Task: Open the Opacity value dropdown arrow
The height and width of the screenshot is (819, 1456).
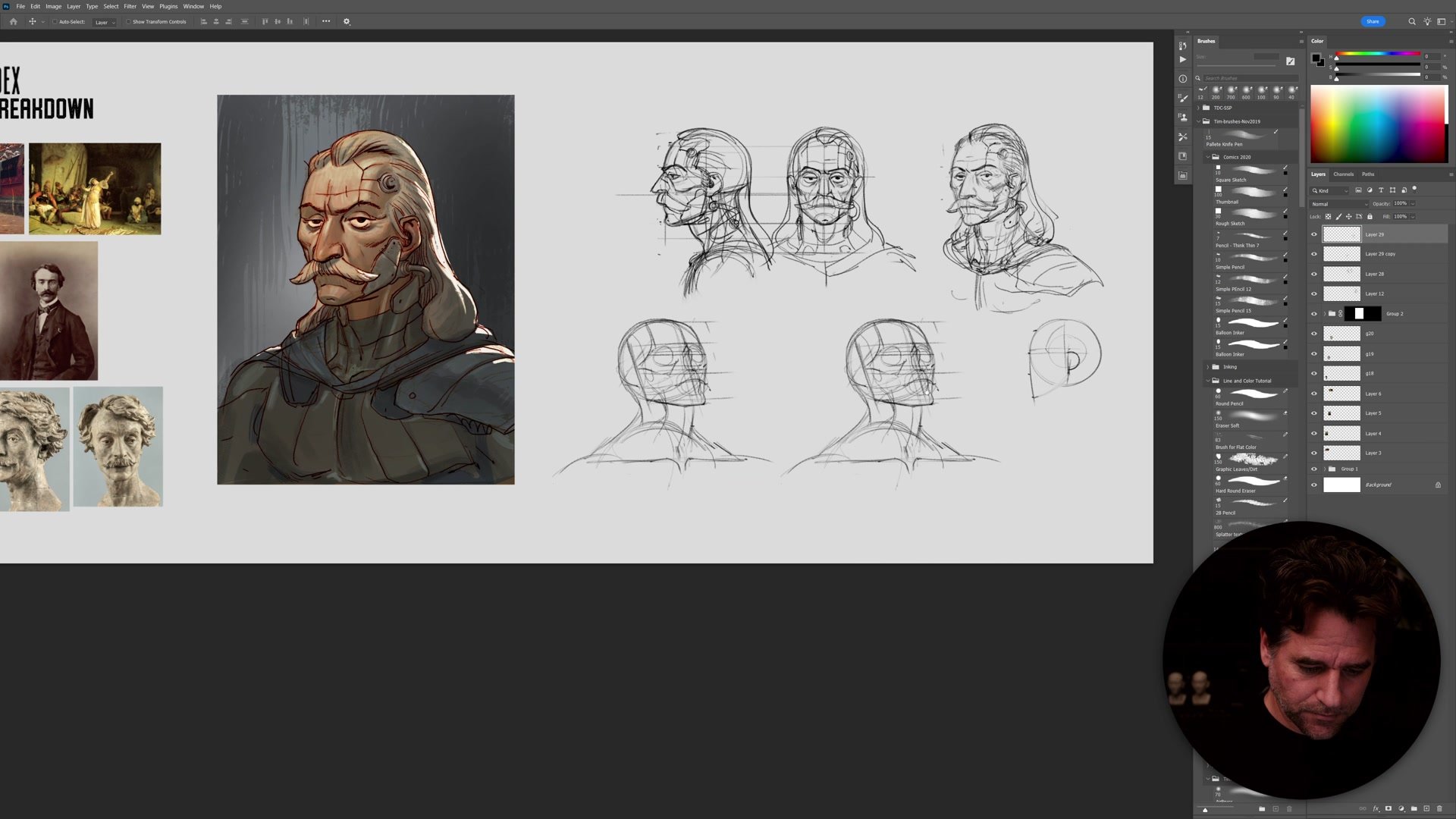Action: tap(1413, 204)
